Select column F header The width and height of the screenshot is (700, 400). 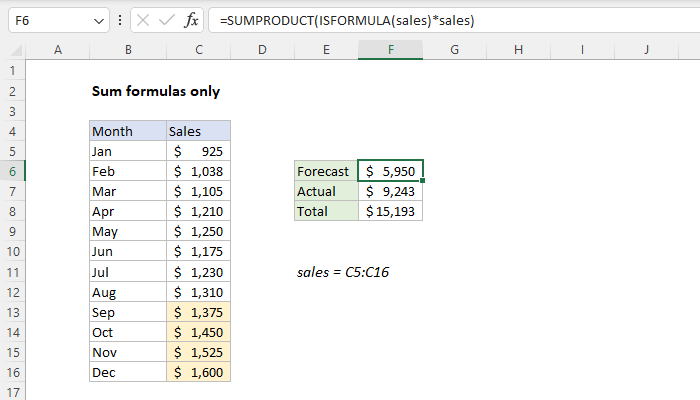391,50
